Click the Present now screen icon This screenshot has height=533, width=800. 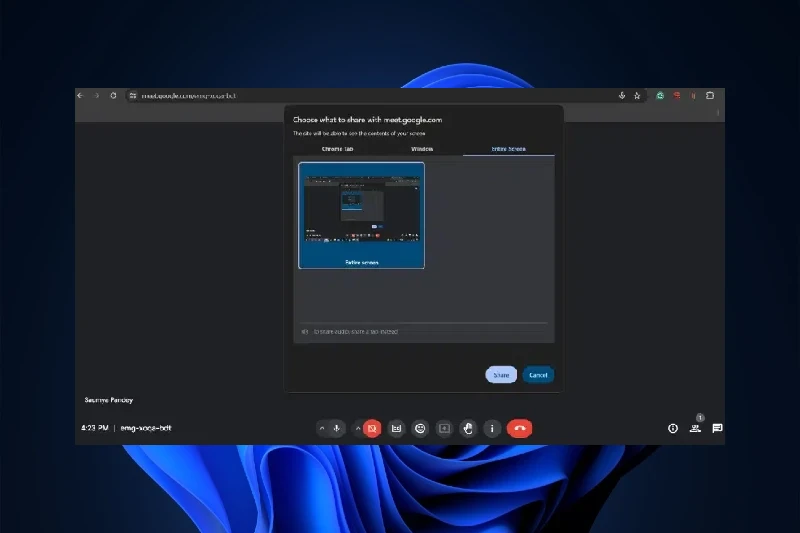[x=444, y=428]
